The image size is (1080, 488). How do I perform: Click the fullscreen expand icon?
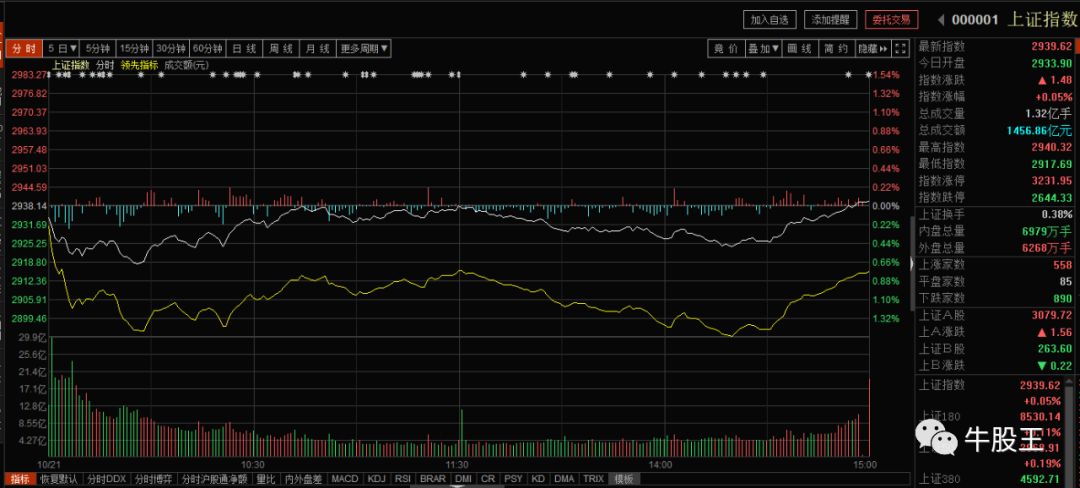coord(901,48)
